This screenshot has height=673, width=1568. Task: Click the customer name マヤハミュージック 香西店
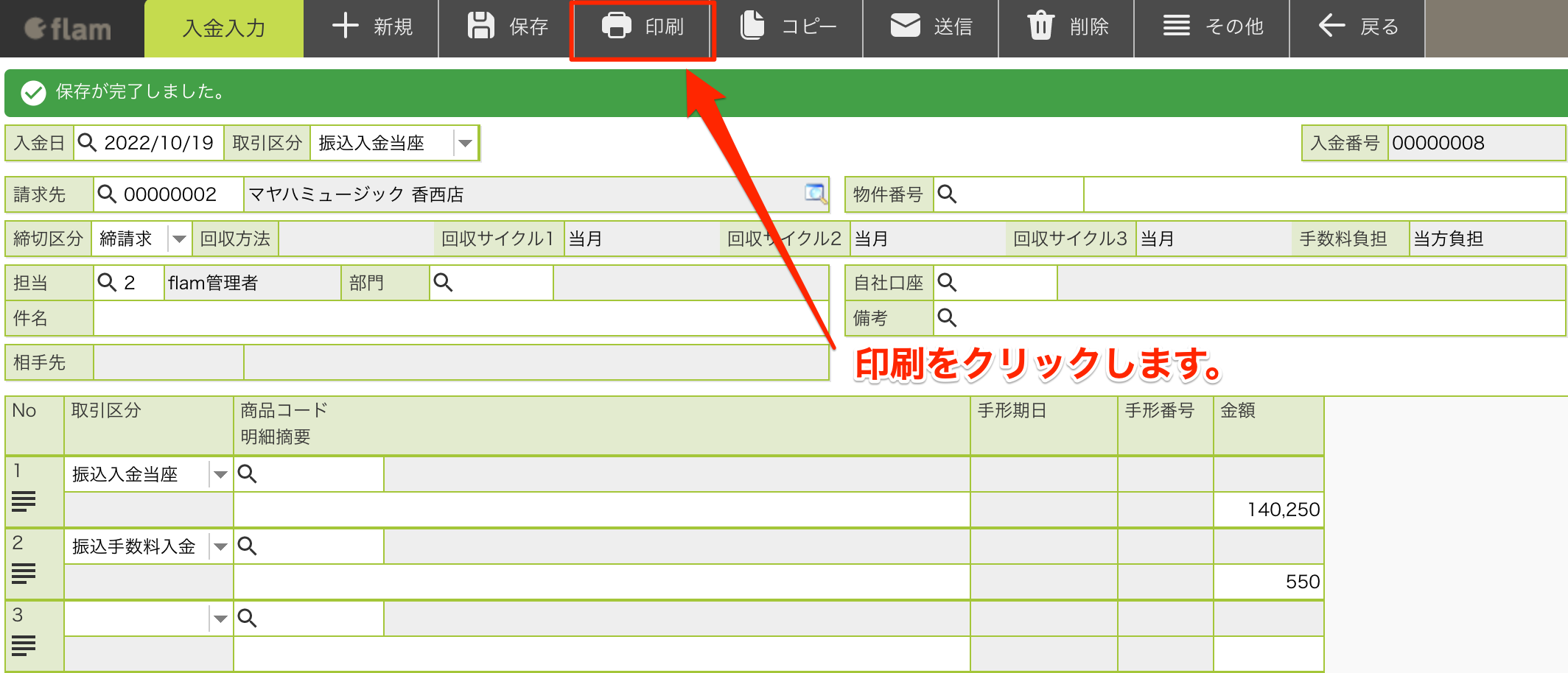pyautogui.click(x=356, y=194)
